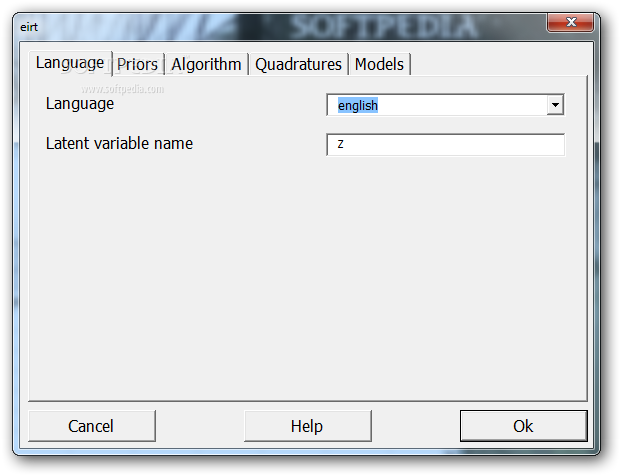Open Help for the dialog
The height and width of the screenshot is (476, 621).
[x=308, y=426]
